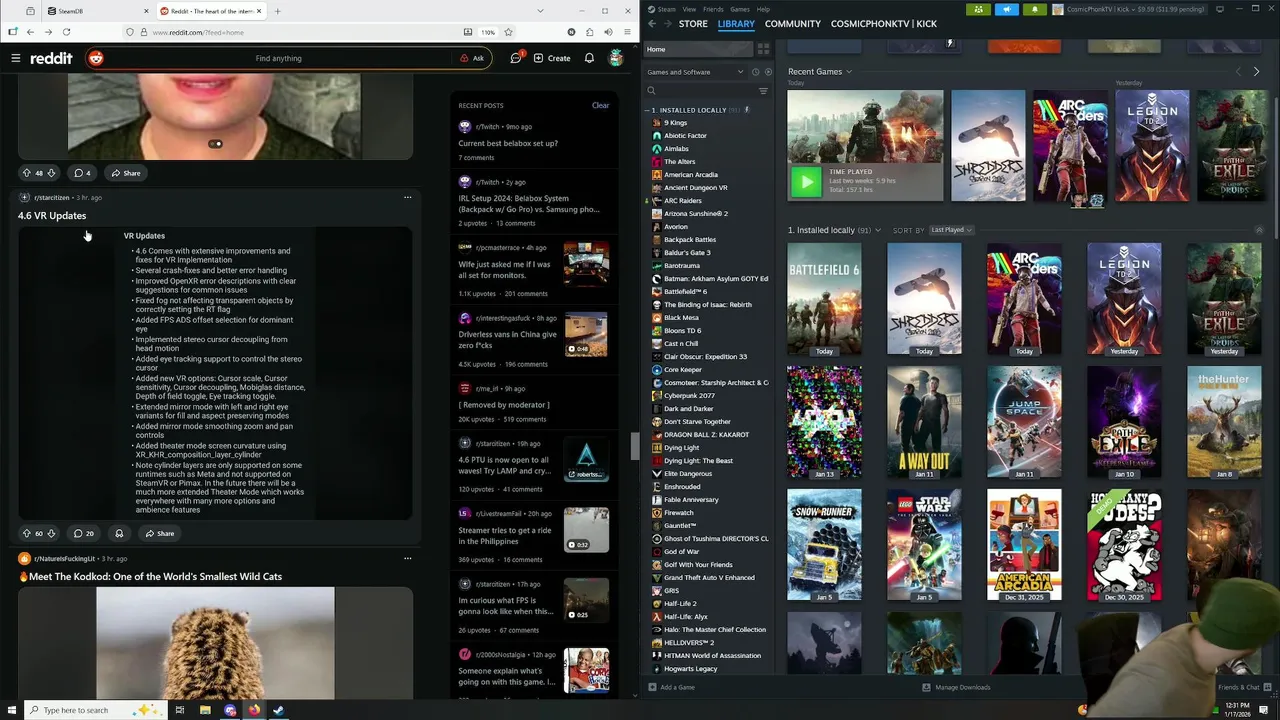Open the 4.6 VR Updates post title
This screenshot has height=720, width=1280.
pyautogui.click(x=52, y=215)
